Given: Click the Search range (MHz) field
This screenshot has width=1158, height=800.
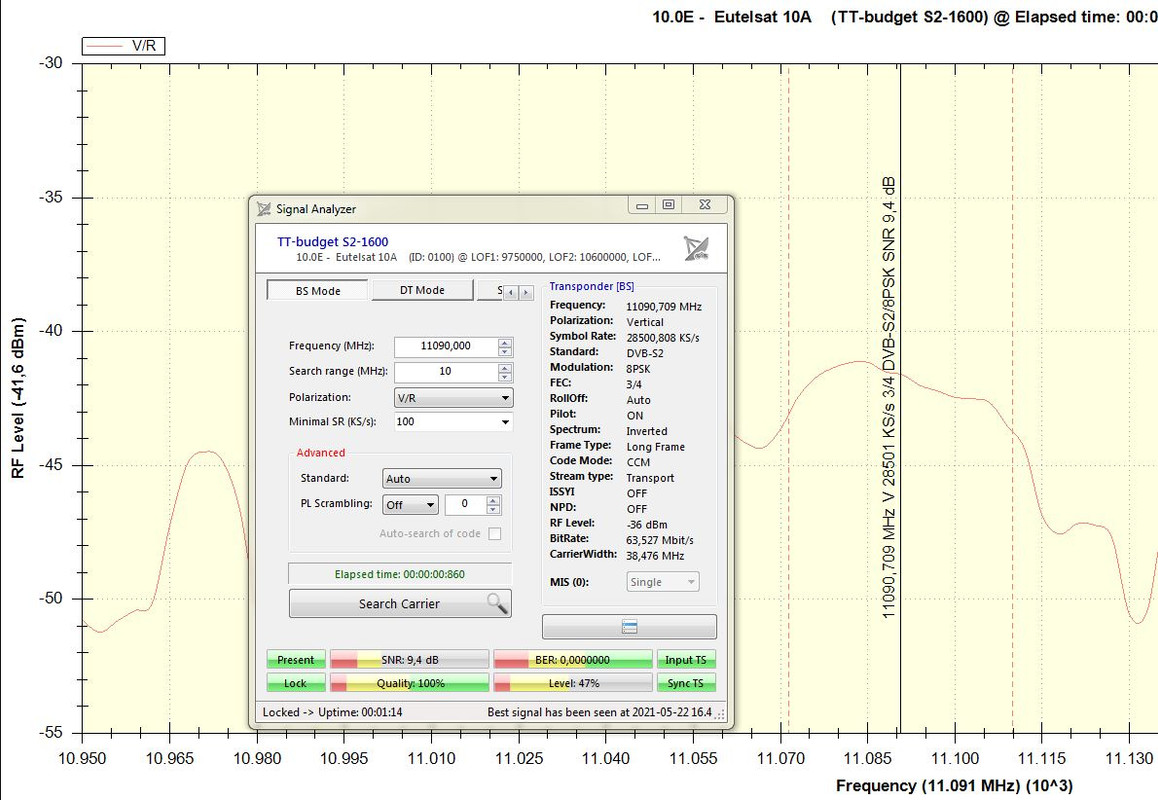Looking at the screenshot, I should (x=446, y=371).
